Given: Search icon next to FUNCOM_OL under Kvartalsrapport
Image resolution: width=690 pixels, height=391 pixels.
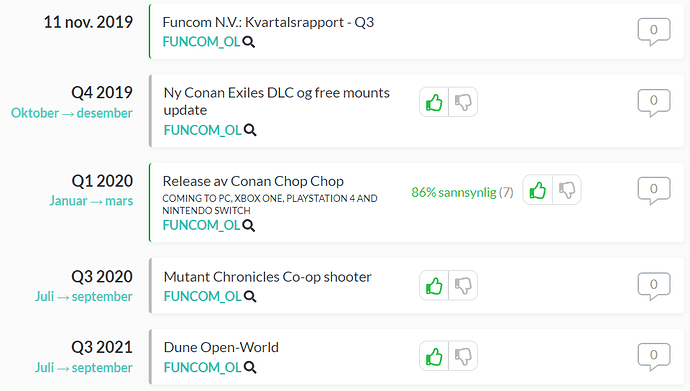Looking at the screenshot, I should coord(249,42).
